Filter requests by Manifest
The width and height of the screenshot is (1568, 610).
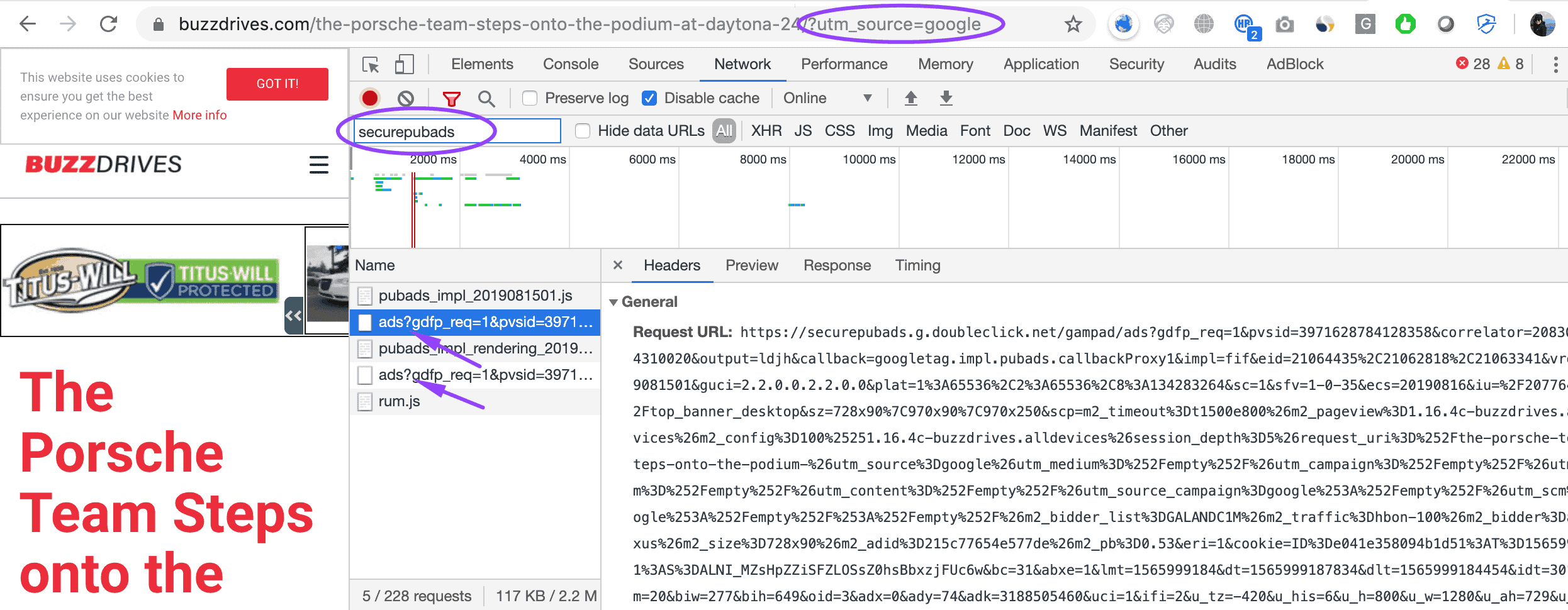pos(1108,131)
